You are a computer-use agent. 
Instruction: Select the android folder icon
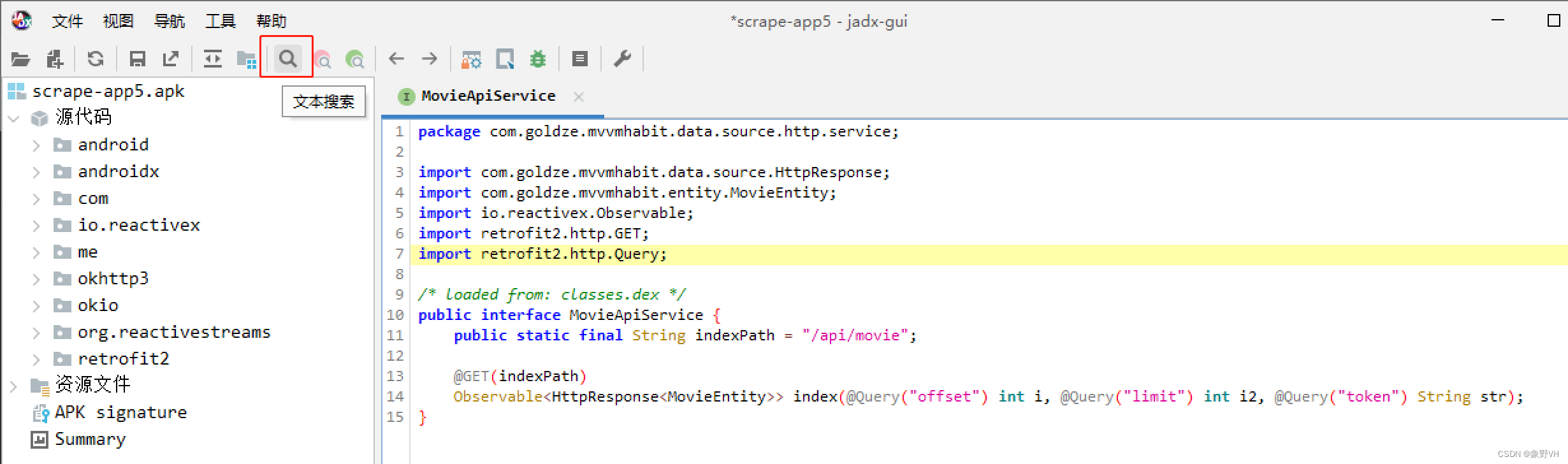click(x=62, y=145)
